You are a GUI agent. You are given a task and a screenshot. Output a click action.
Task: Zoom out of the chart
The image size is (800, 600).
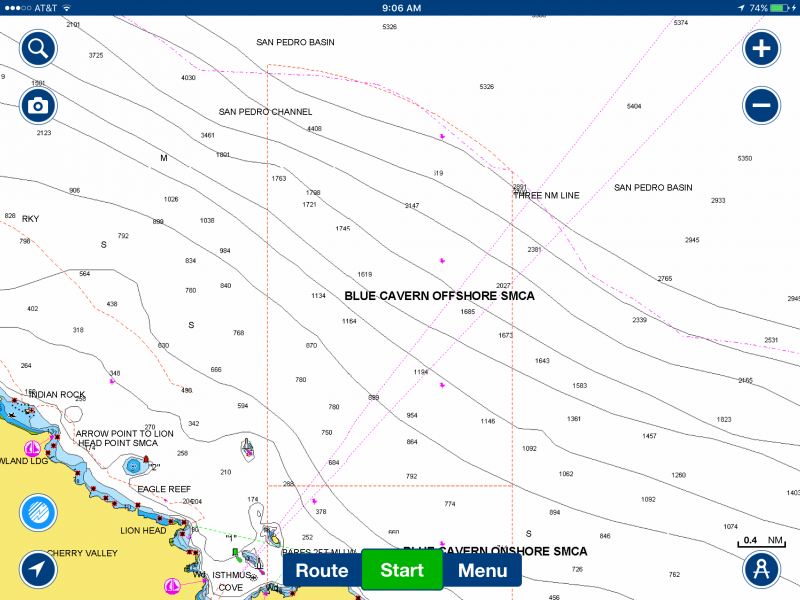(760, 104)
